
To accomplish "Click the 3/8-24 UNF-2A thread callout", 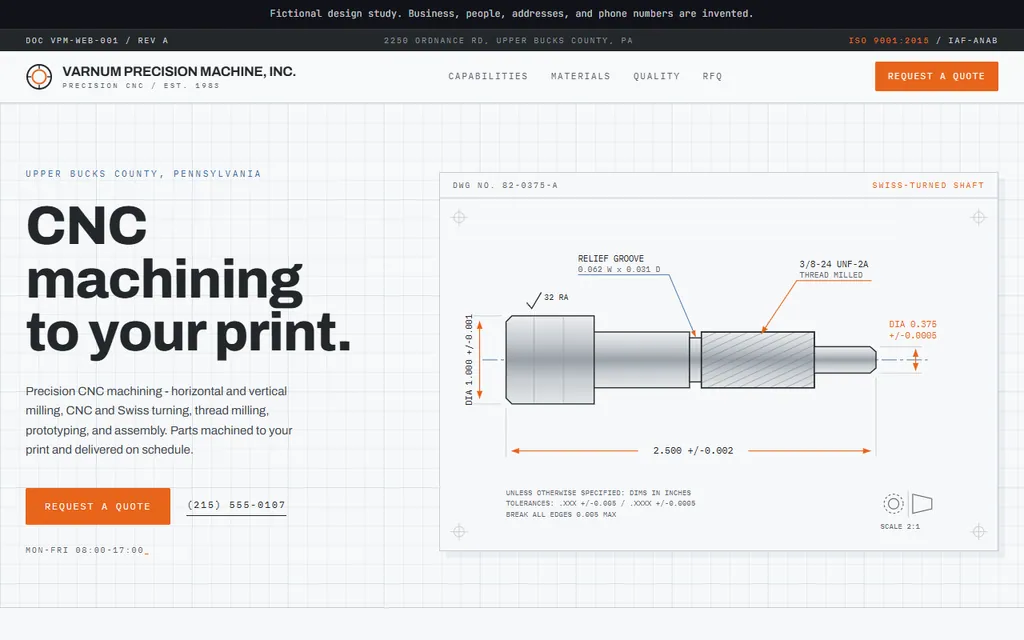I will tap(834, 269).
